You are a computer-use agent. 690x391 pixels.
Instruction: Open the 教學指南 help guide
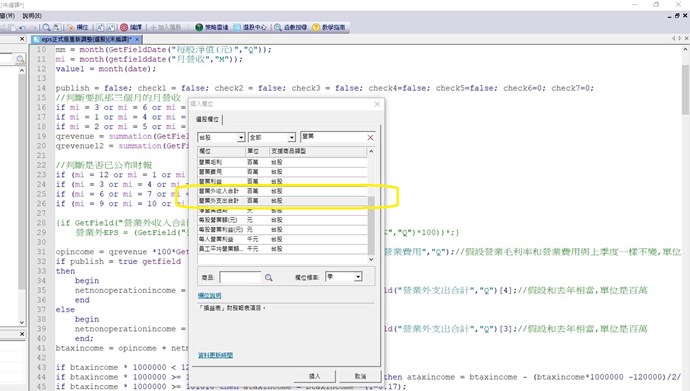point(329,27)
